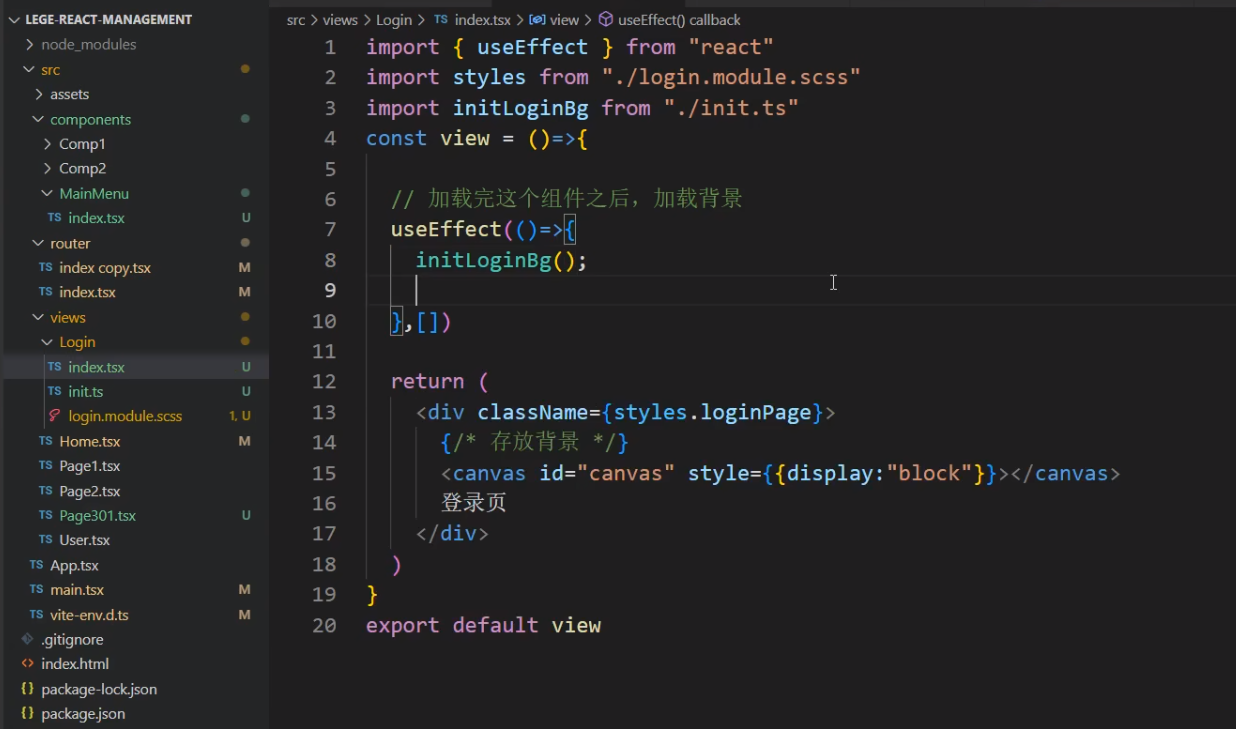Click the TS icon in breadcrumb index.tsx
This screenshot has height=729, width=1236.
(441, 20)
